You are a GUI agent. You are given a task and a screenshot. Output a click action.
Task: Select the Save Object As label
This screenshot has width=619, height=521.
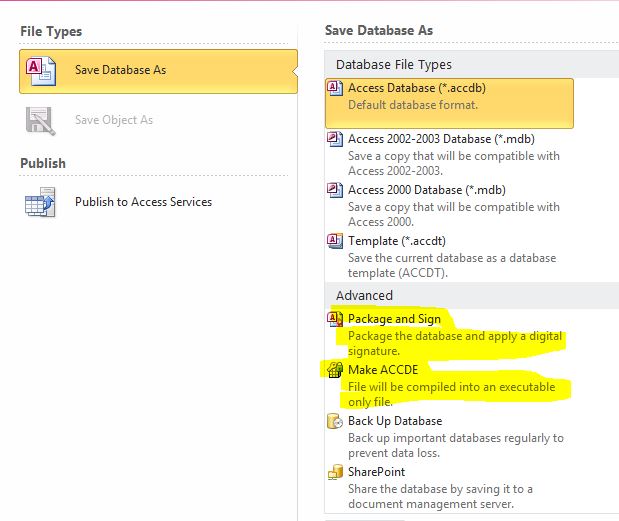(114, 120)
